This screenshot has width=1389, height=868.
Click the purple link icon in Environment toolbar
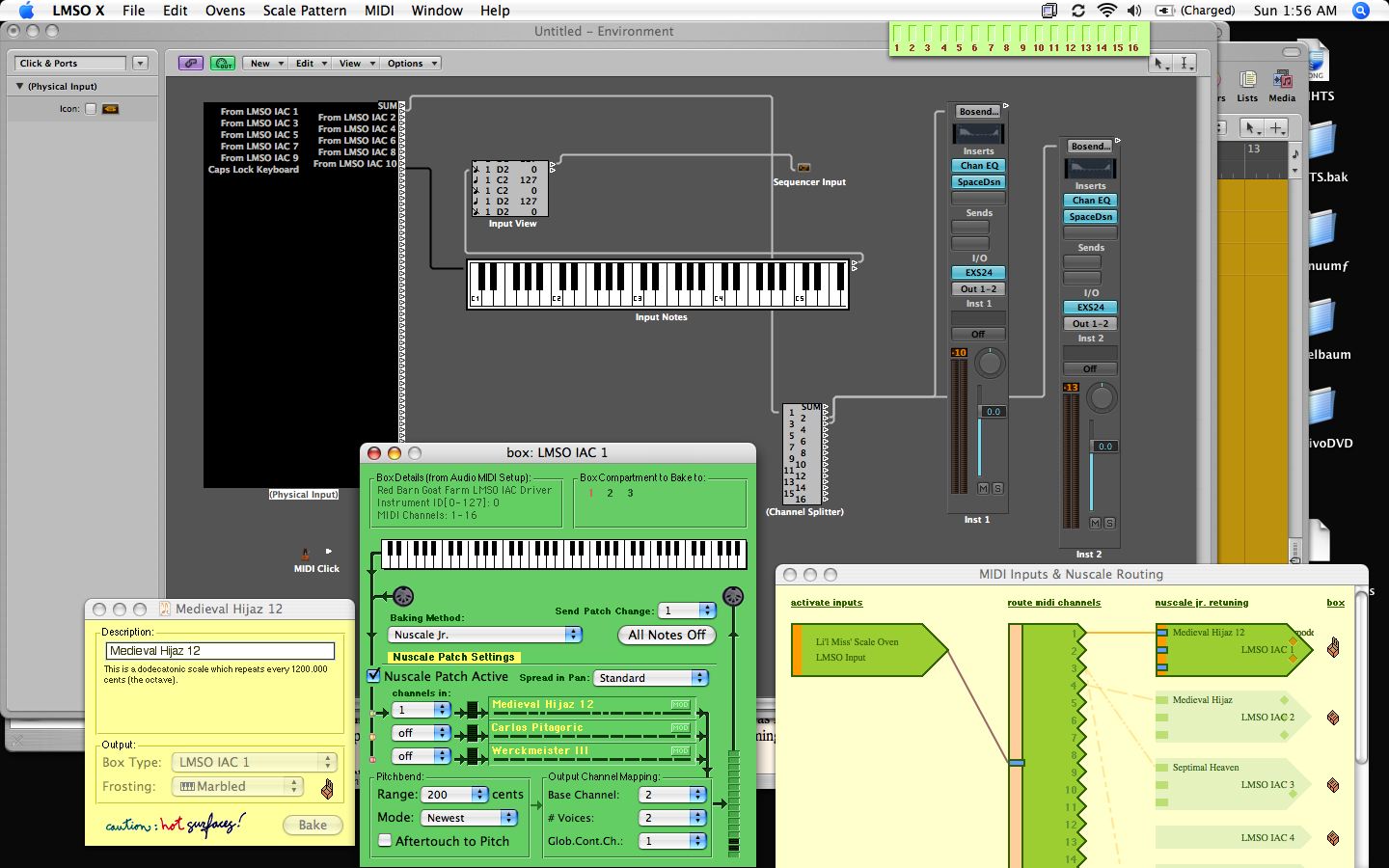(191, 64)
